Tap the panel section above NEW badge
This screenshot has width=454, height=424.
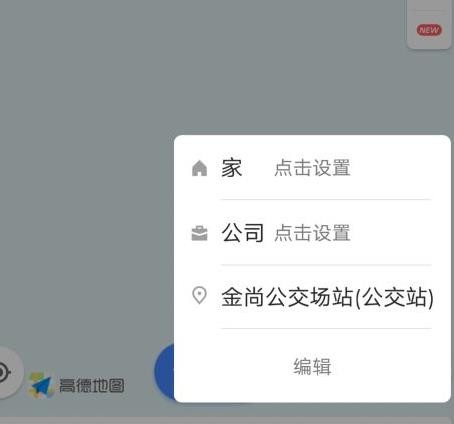(x=429, y=5)
